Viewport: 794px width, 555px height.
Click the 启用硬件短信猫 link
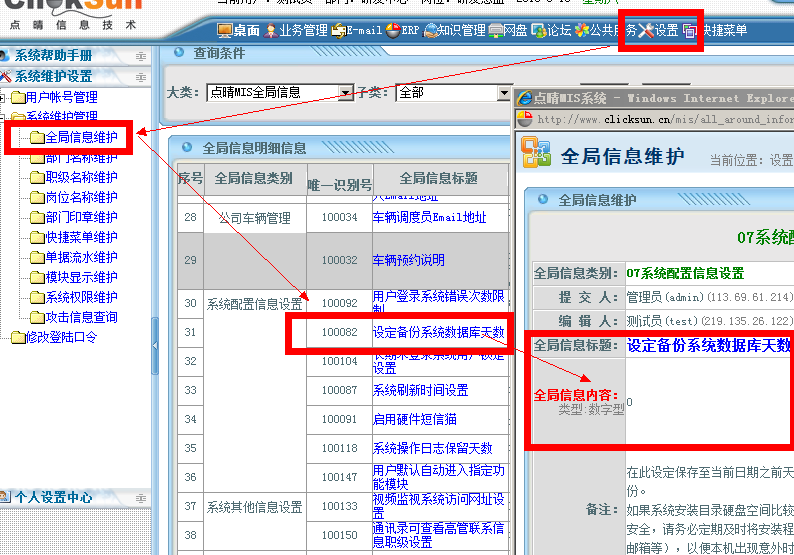[x=414, y=419]
